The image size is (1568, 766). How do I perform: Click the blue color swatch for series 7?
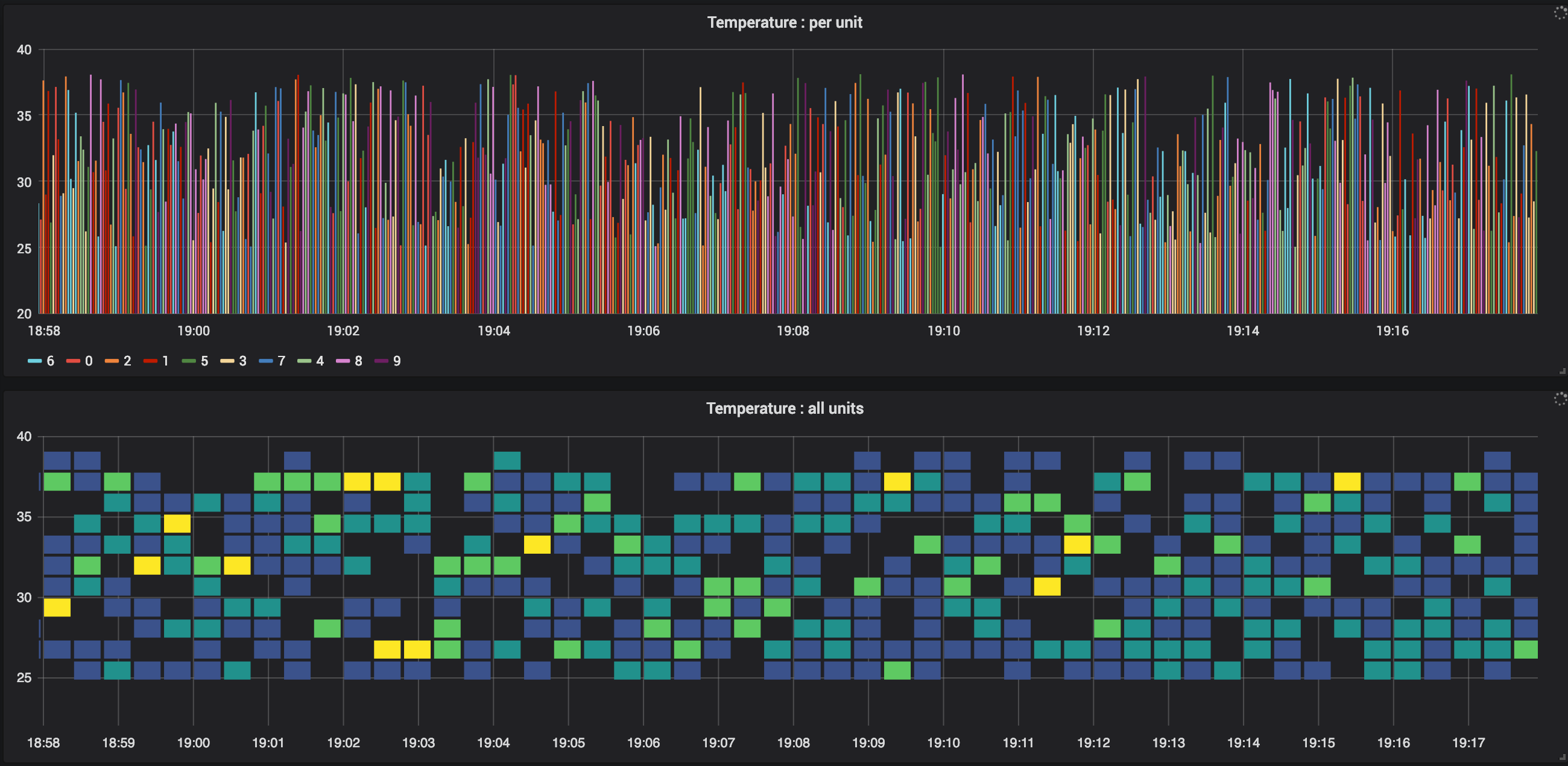click(265, 361)
